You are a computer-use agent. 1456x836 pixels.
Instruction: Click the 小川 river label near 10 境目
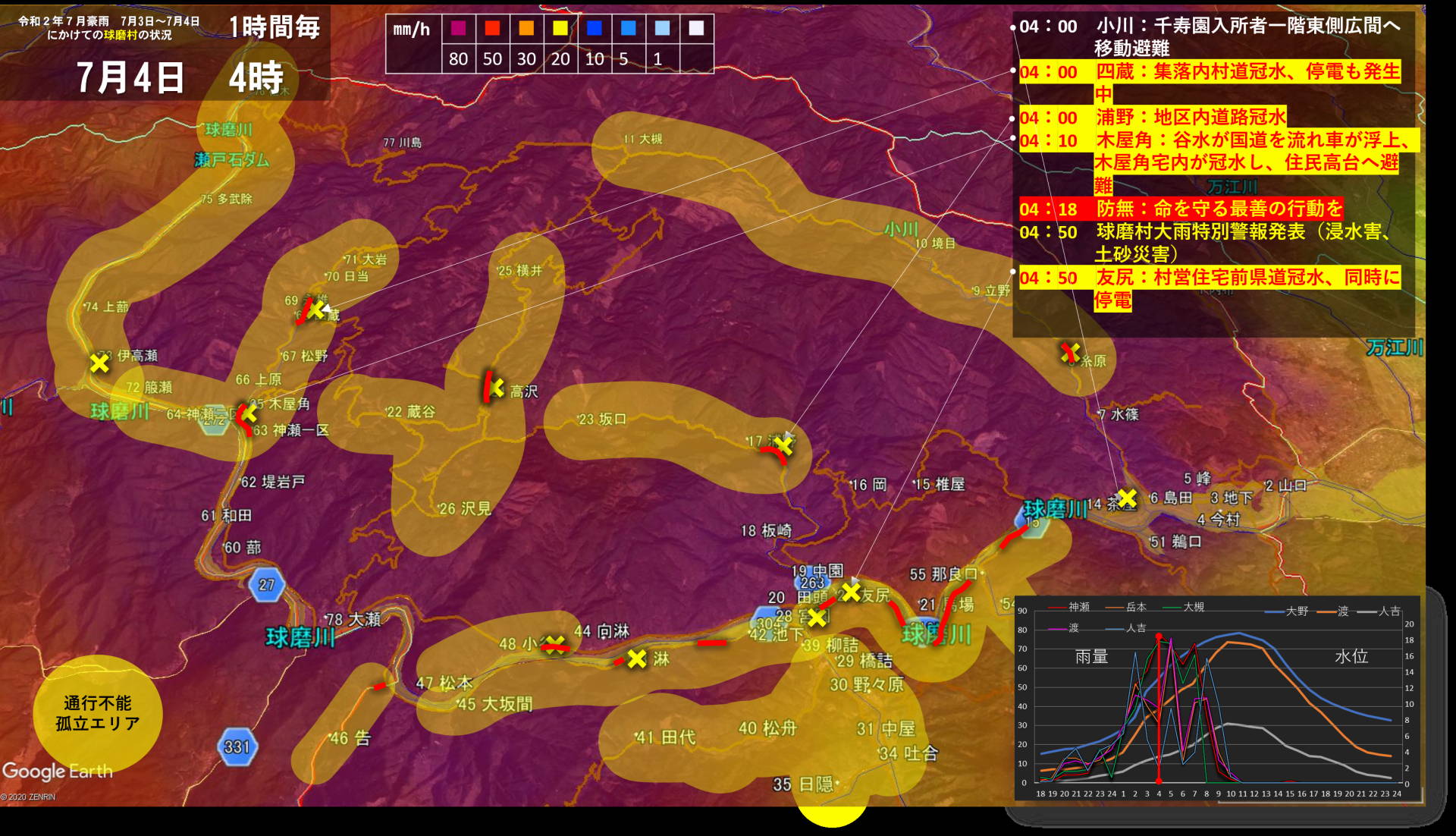pos(901,229)
